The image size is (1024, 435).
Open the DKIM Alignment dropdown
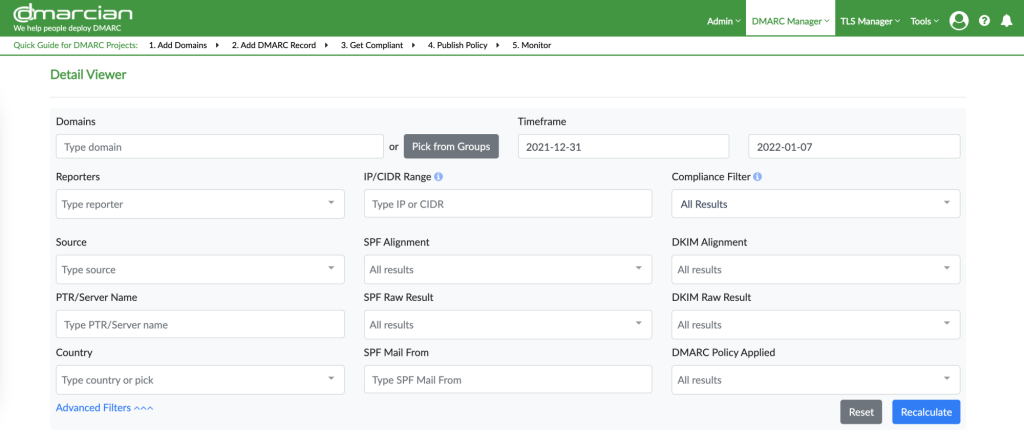816,269
